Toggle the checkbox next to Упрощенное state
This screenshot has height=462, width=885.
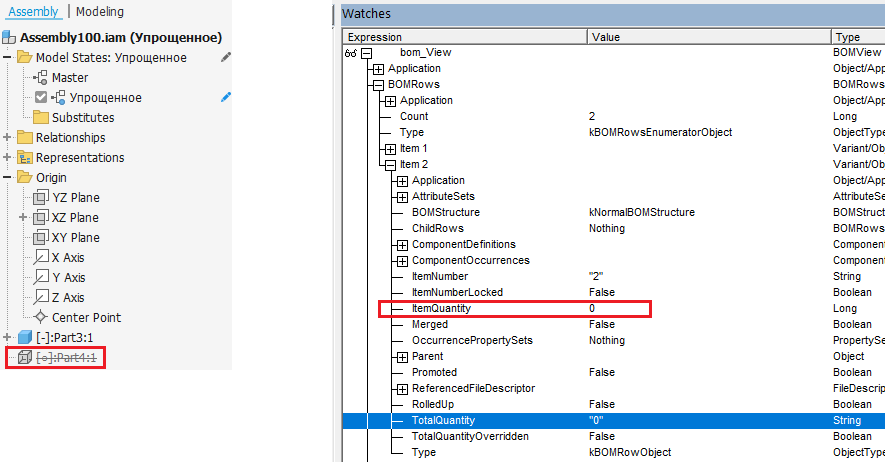(x=41, y=98)
